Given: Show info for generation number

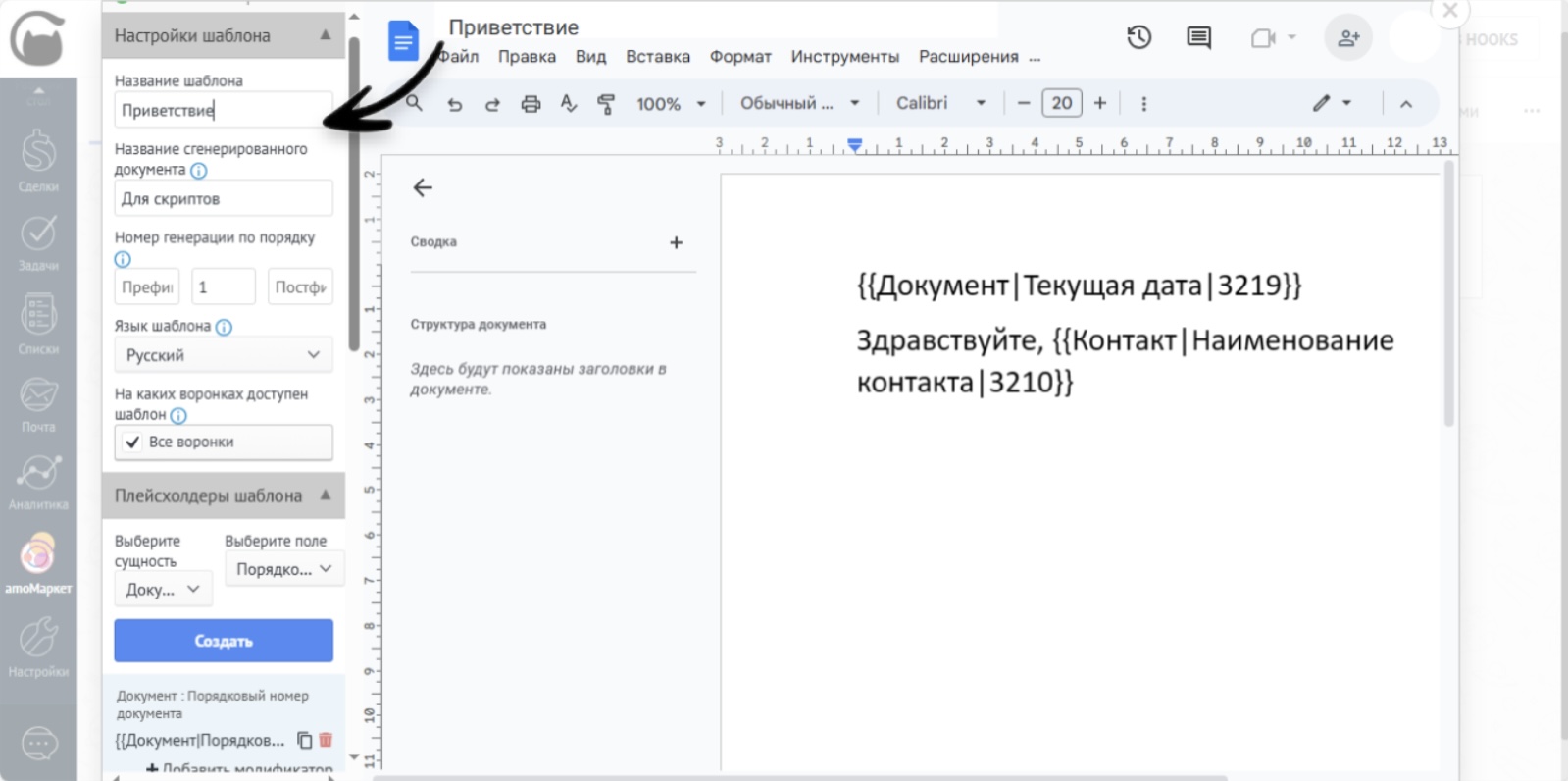Looking at the screenshot, I should 123,260.
